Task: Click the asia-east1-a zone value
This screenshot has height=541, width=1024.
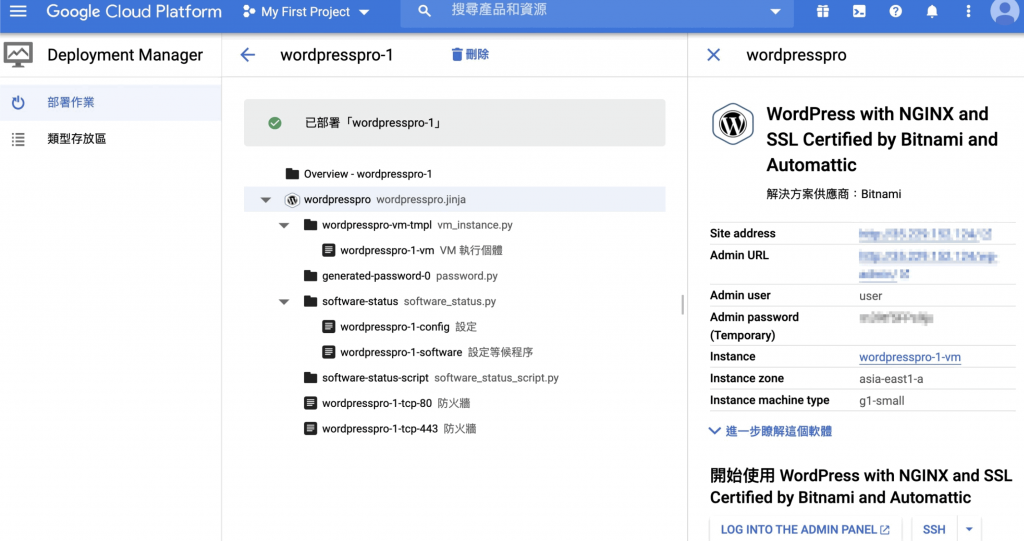Action: click(891, 379)
